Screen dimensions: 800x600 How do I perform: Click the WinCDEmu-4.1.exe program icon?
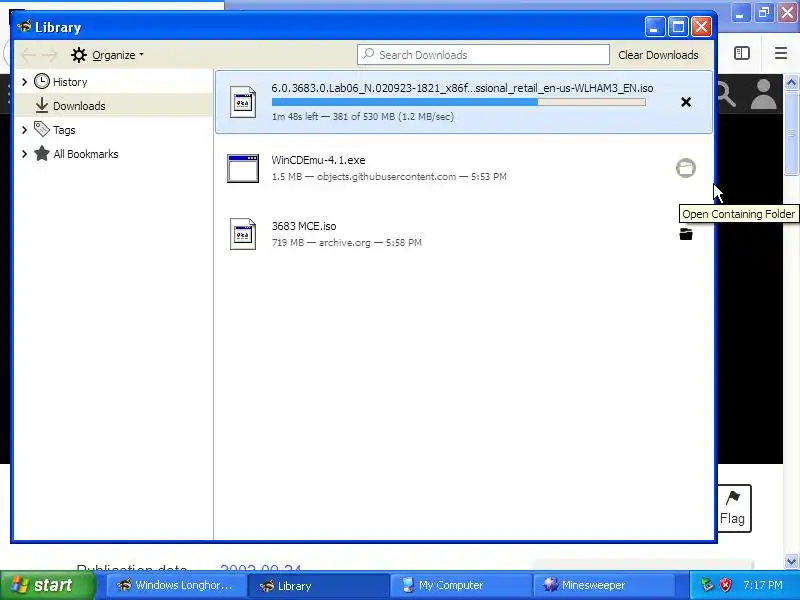point(243,168)
